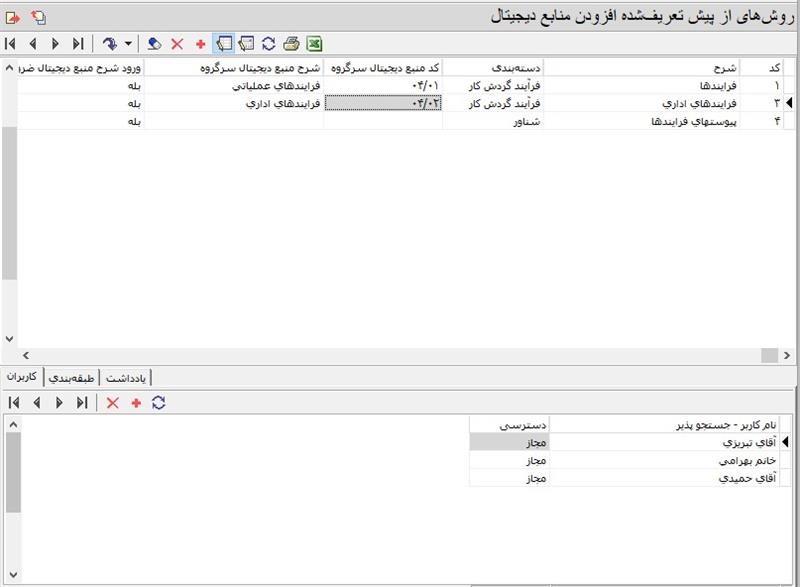Switch to the یادداشت tab

pyautogui.click(x=127, y=377)
